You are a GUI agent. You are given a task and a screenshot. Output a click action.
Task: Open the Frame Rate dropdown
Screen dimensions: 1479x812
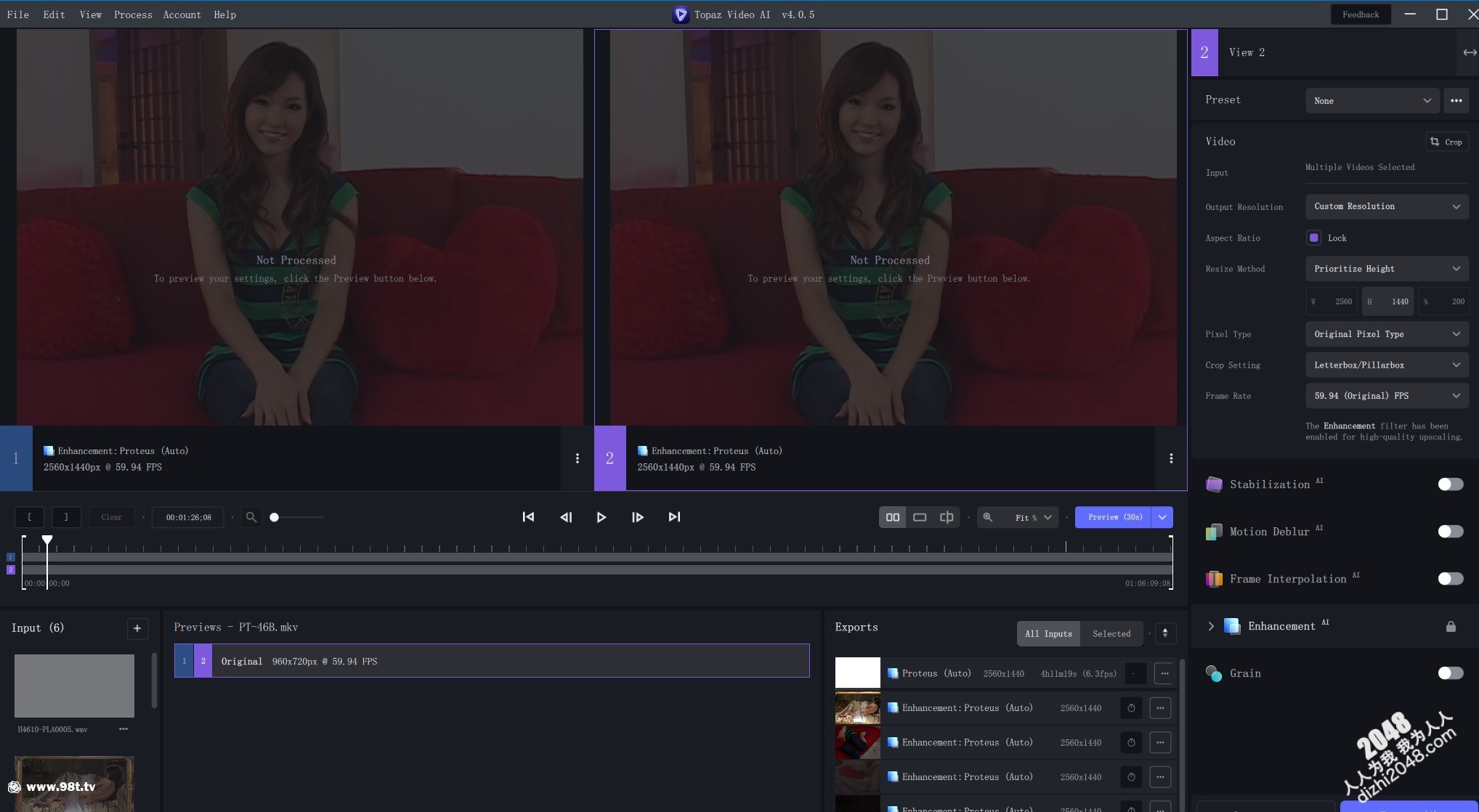[1387, 396]
